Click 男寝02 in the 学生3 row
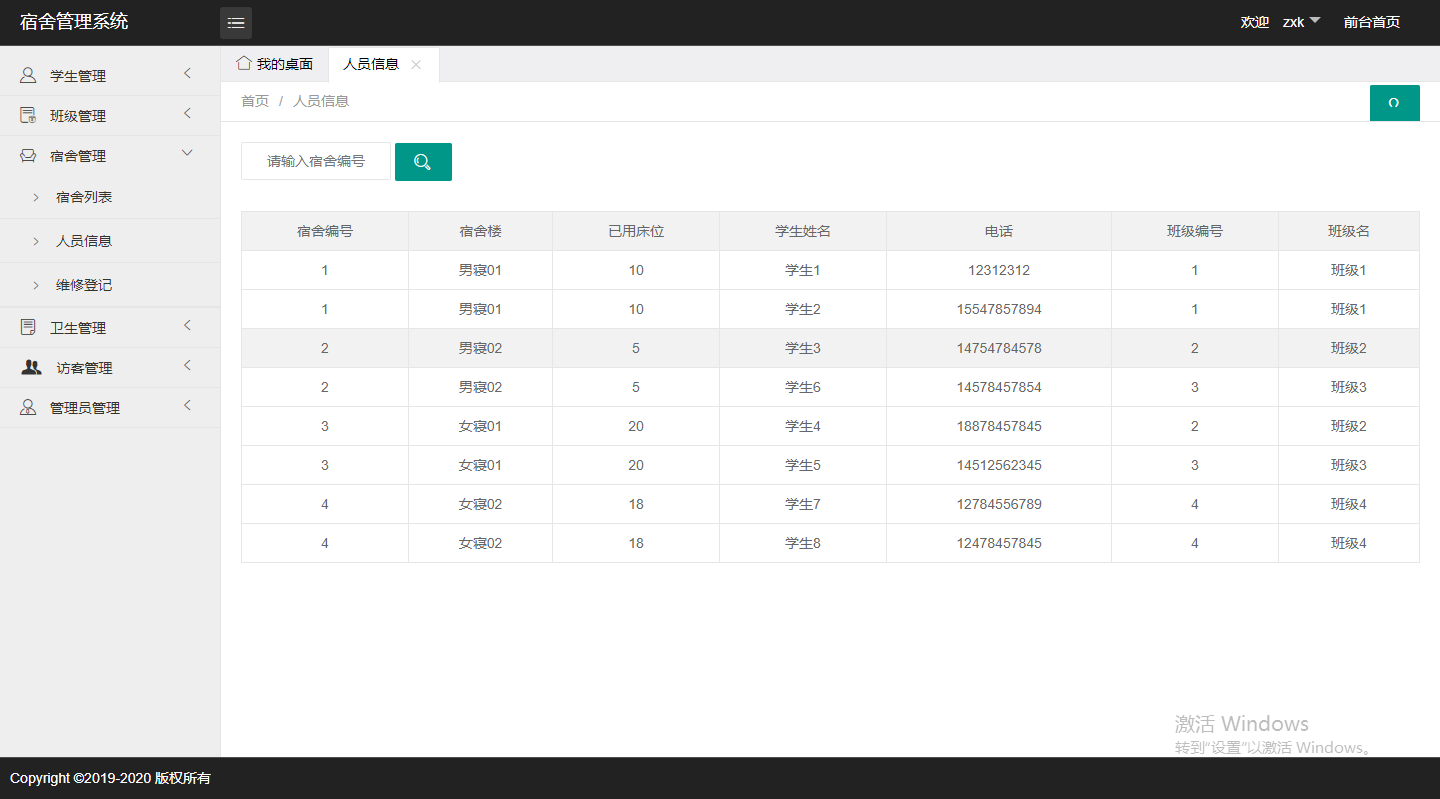The height and width of the screenshot is (799, 1440). 480,348
